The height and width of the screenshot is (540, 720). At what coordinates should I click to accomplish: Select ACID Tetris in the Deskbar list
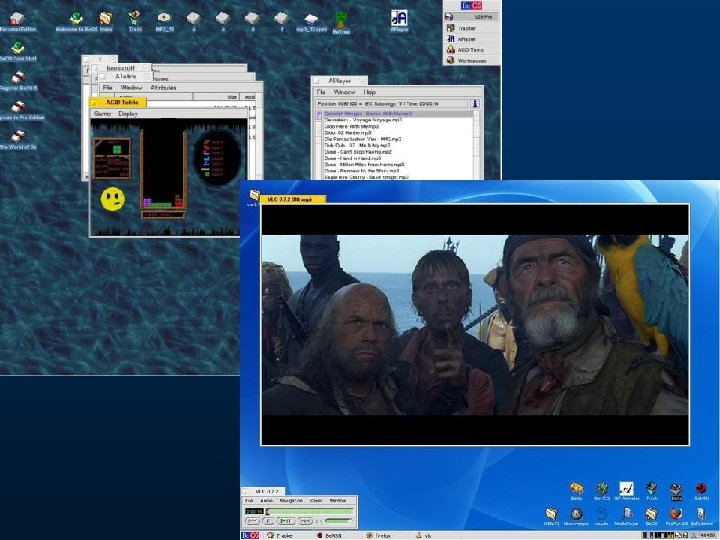pyautogui.click(x=472, y=50)
